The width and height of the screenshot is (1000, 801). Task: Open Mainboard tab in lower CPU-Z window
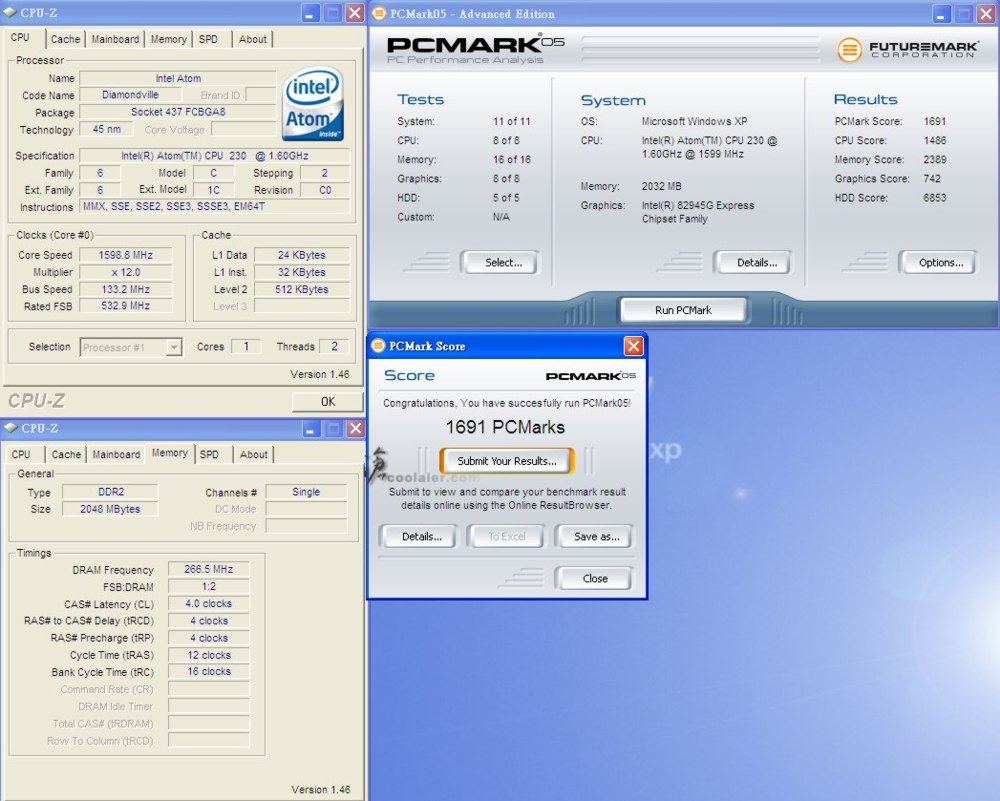[116, 454]
